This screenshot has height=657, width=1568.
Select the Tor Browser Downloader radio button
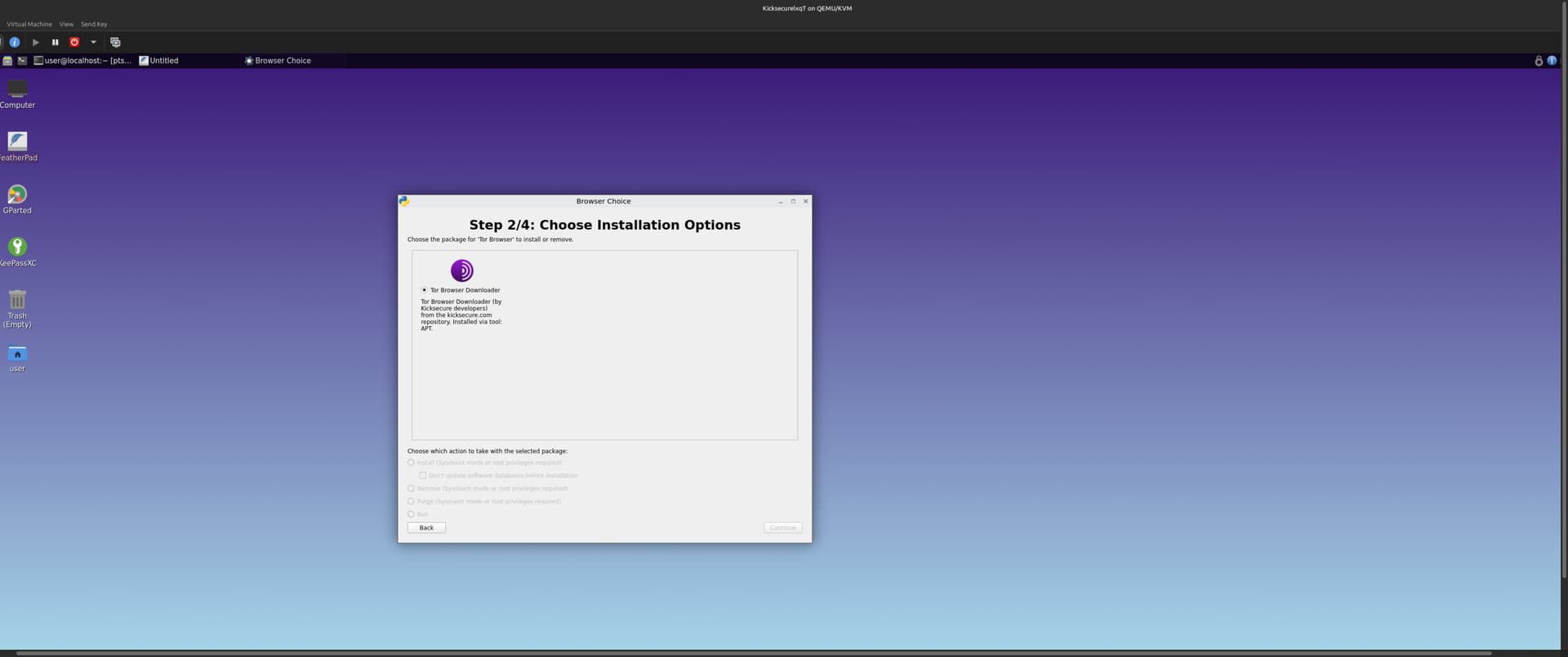tap(424, 290)
